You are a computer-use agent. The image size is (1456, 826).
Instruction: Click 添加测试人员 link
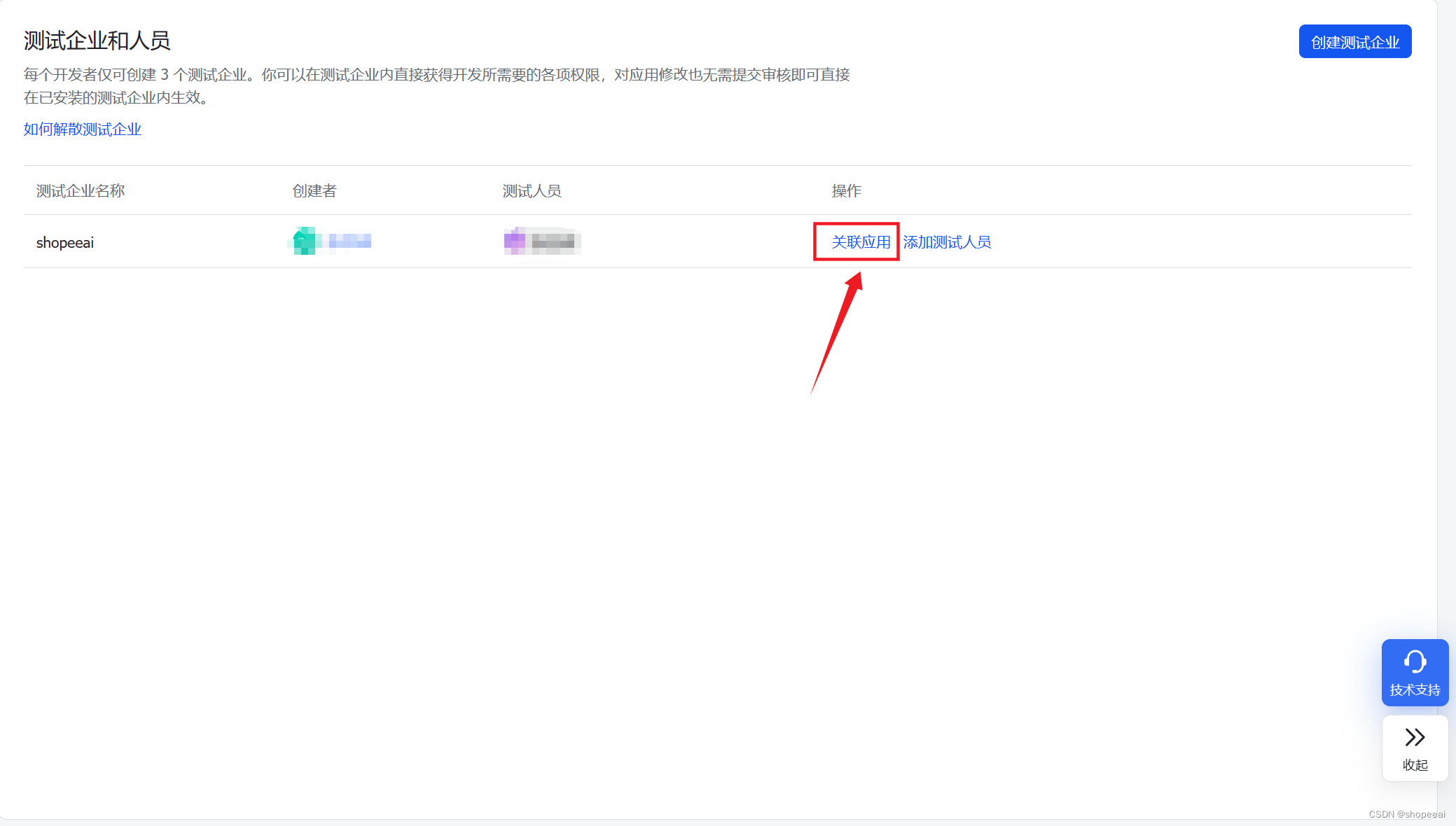click(947, 242)
